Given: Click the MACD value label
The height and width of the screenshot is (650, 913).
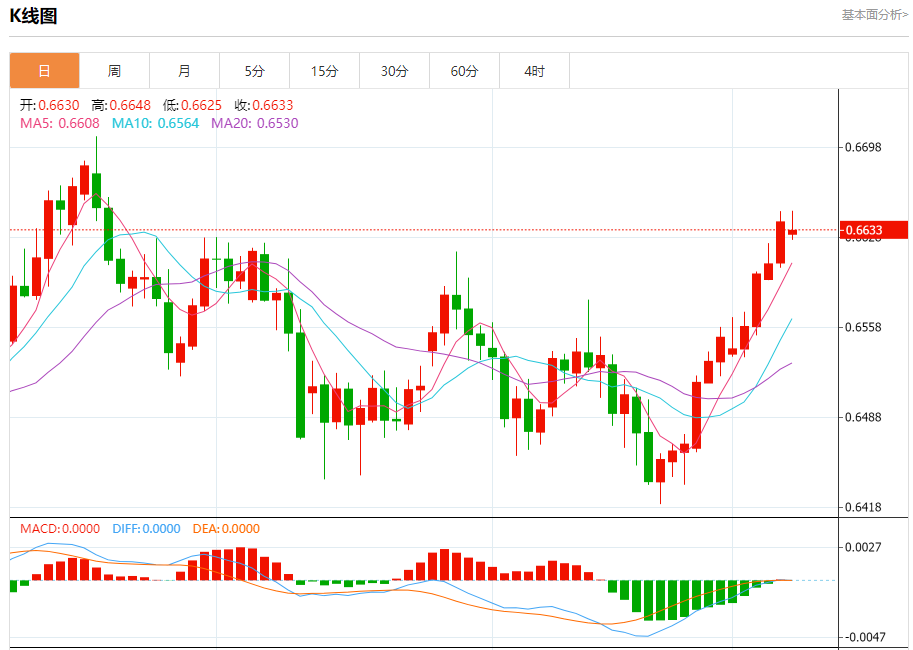Looking at the screenshot, I should 60,529.
